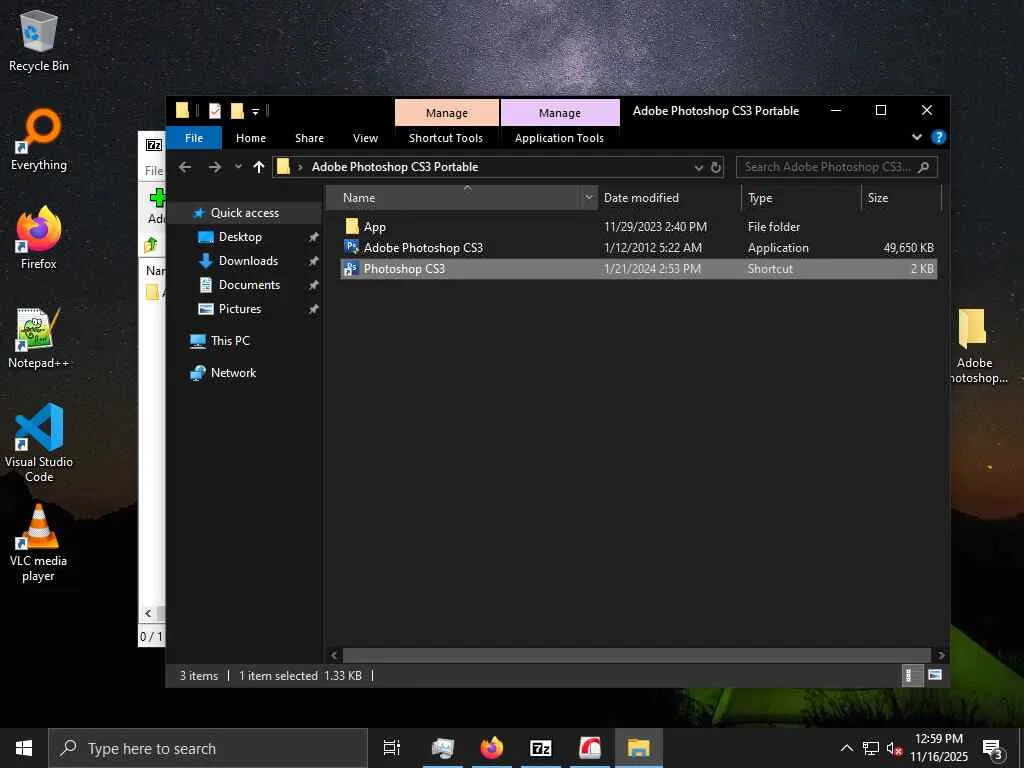Image resolution: width=1024 pixels, height=768 pixels.
Task: Refresh the current folder
Action: click(x=716, y=167)
